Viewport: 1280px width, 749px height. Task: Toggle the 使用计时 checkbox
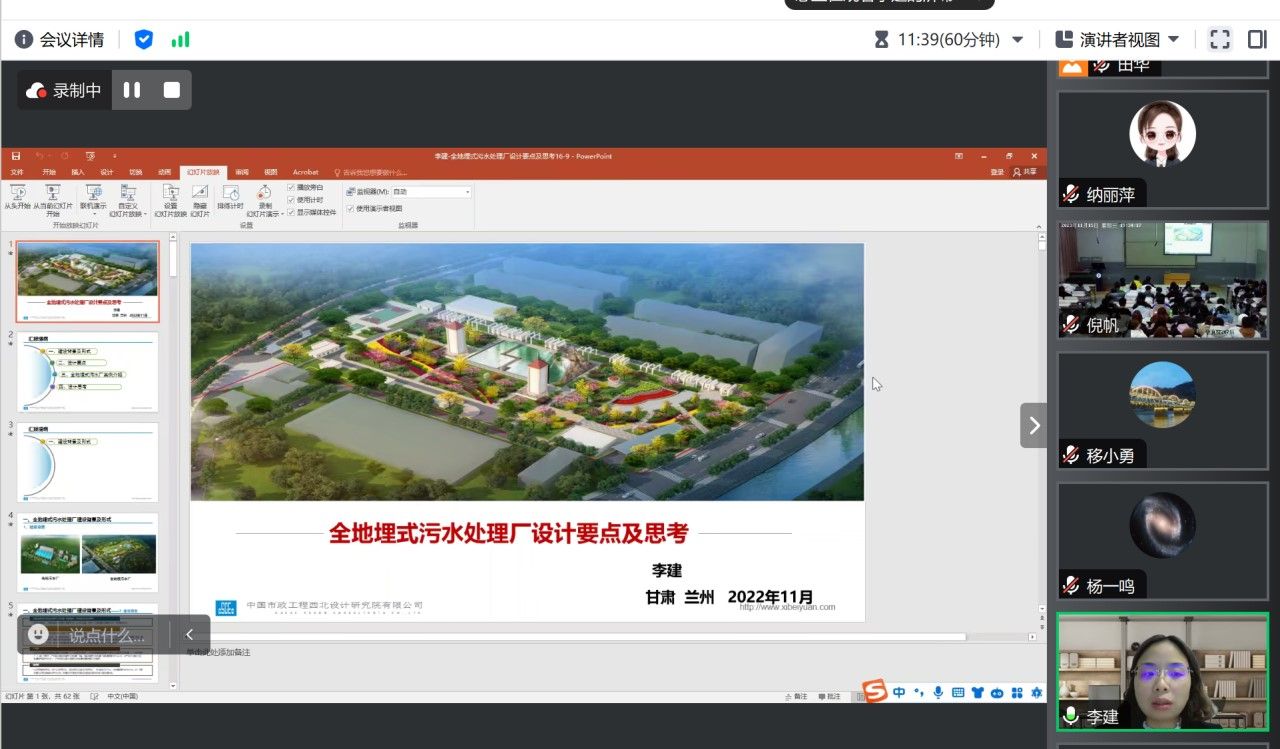(x=291, y=199)
